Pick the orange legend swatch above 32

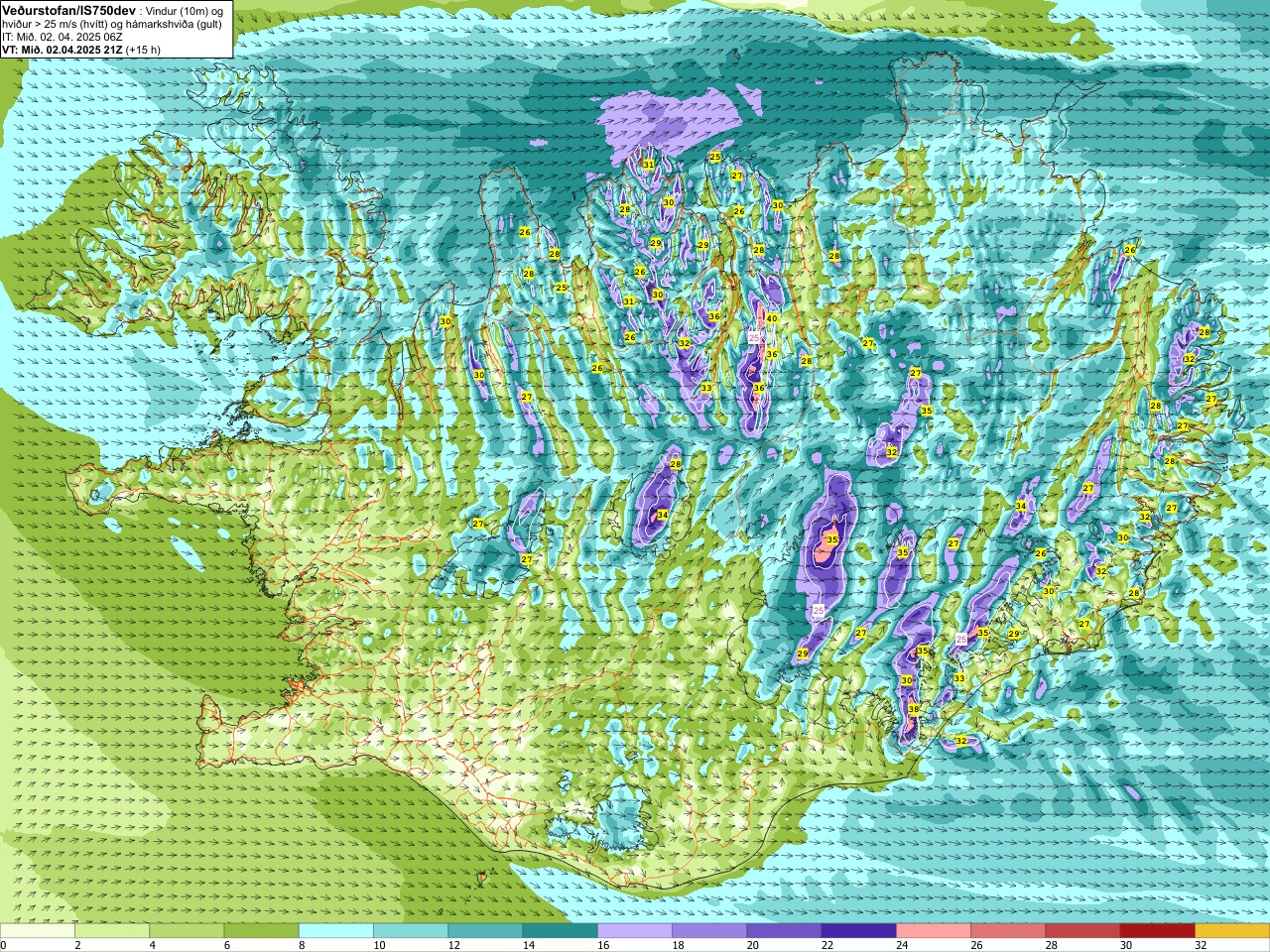1232,931
